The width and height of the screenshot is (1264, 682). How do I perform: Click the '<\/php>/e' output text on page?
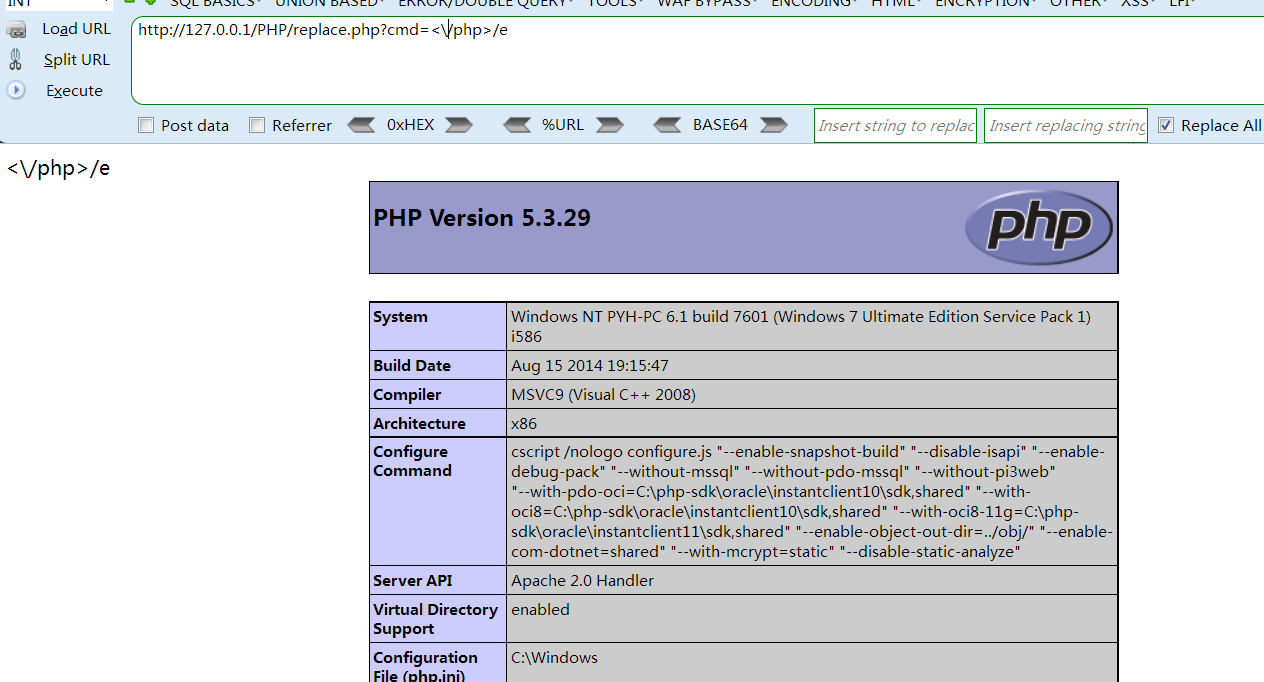point(58,168)
